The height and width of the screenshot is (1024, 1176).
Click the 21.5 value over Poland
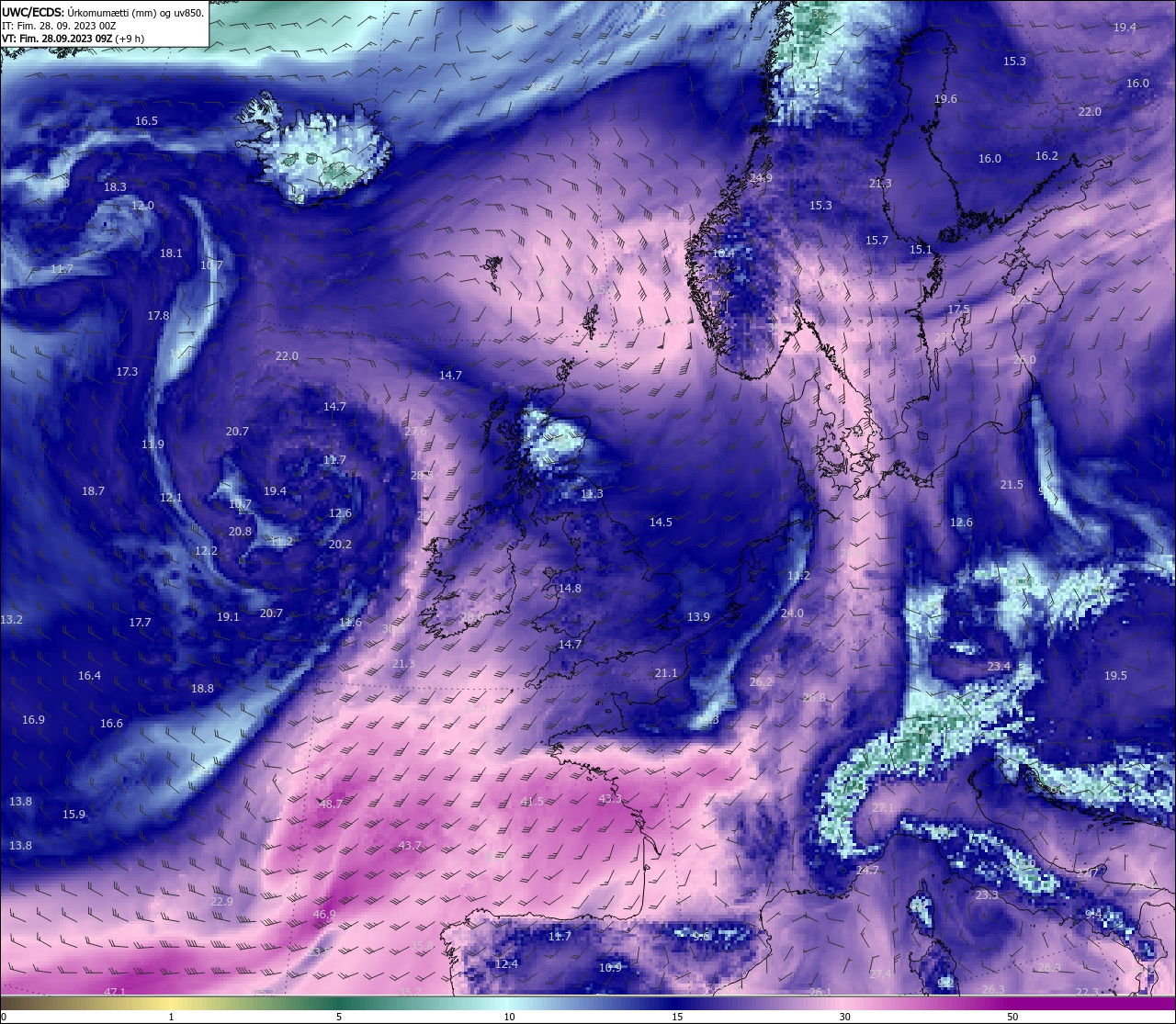[x=1012, y=485]
